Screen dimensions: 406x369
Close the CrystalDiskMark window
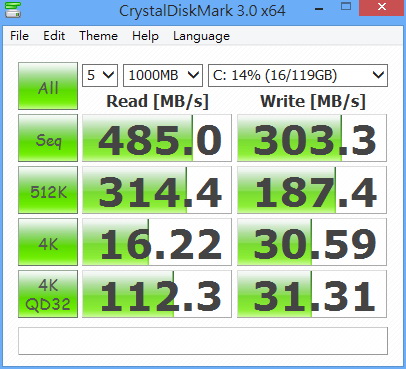coord(382,7)
